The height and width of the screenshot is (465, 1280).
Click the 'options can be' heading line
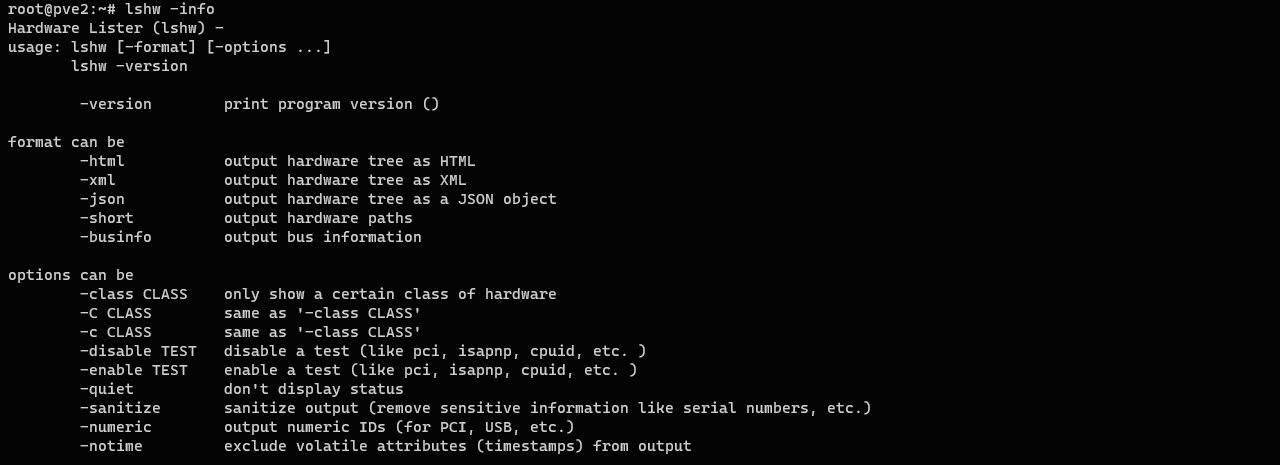point(71,275)
